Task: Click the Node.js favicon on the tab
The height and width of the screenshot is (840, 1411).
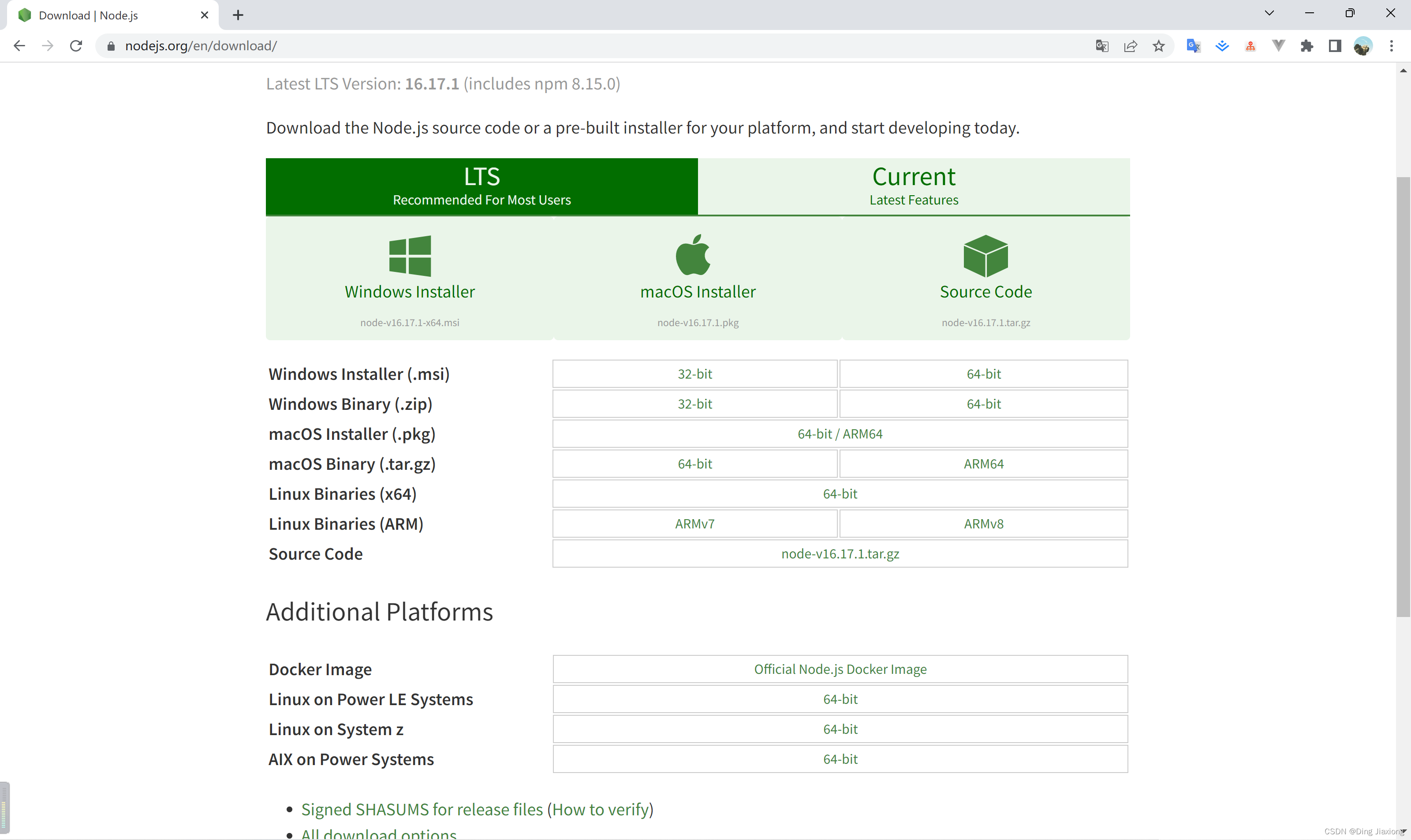Action: (x=25, y=15)
